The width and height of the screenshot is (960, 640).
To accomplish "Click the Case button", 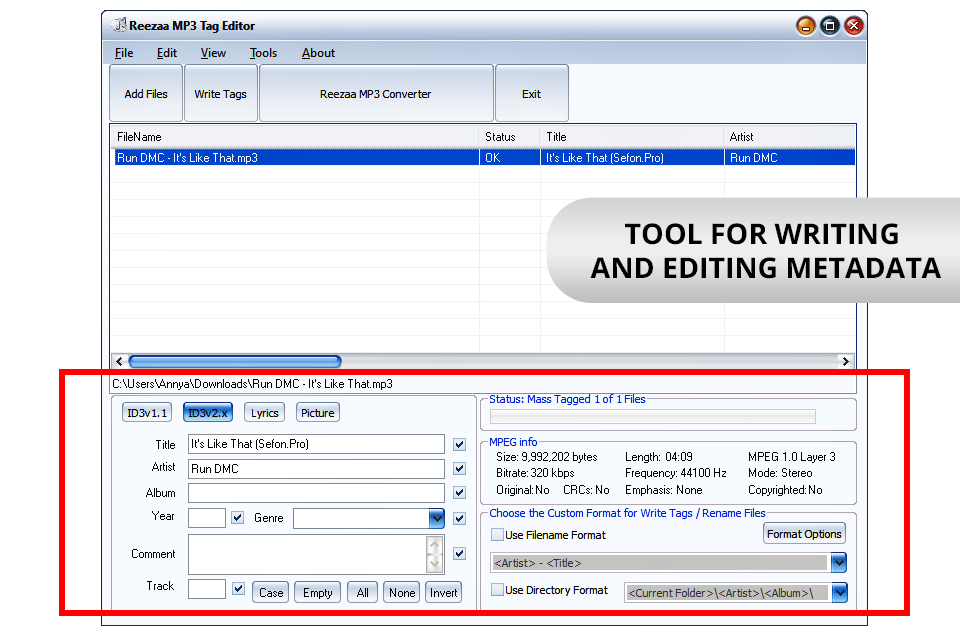I will pyautogui.click(x=271, y=593).
